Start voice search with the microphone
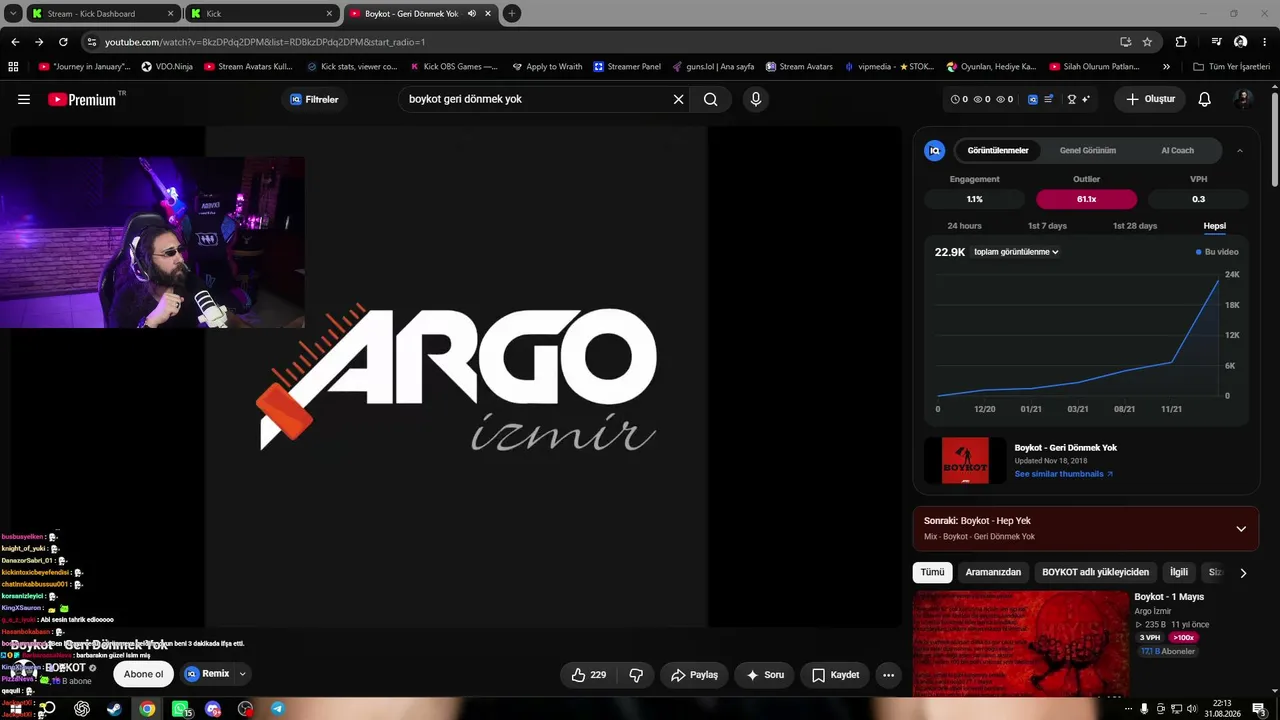The width and height of the screenshot is (1280, 720). click(x=756, y=99)
